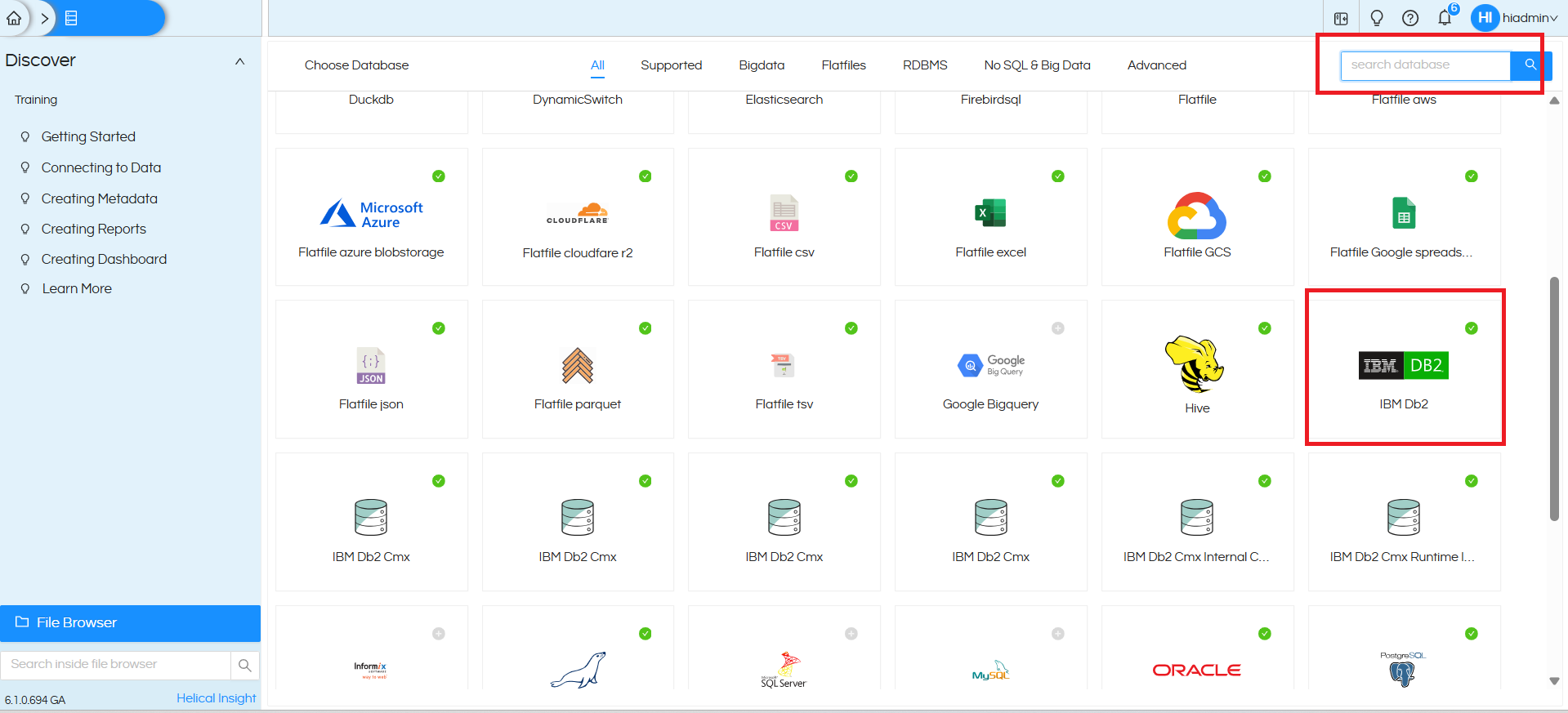Open the Helical Insight link
1568x713 pixels.
217,698
